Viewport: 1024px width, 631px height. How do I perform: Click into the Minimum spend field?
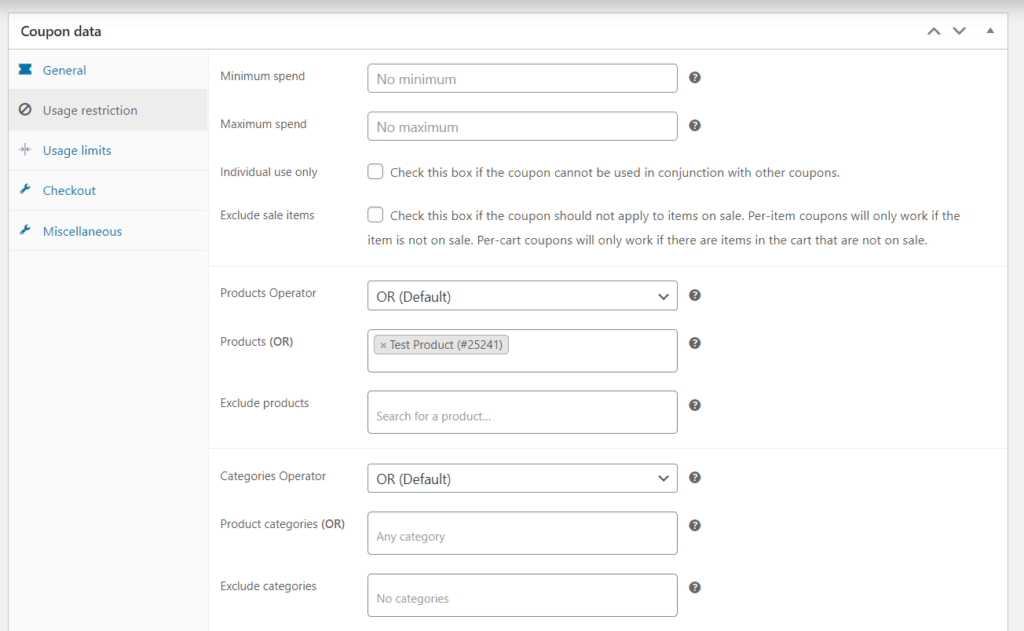click(522, 79)
